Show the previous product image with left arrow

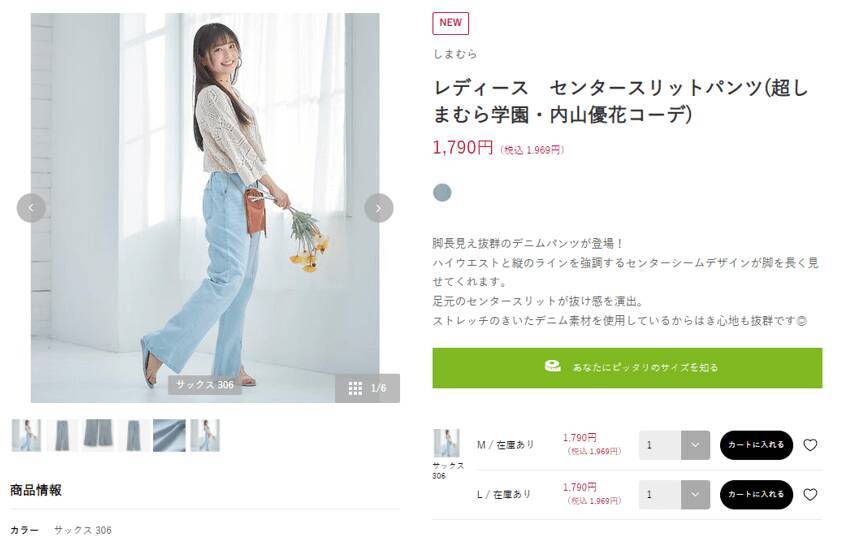click(31, 208)
